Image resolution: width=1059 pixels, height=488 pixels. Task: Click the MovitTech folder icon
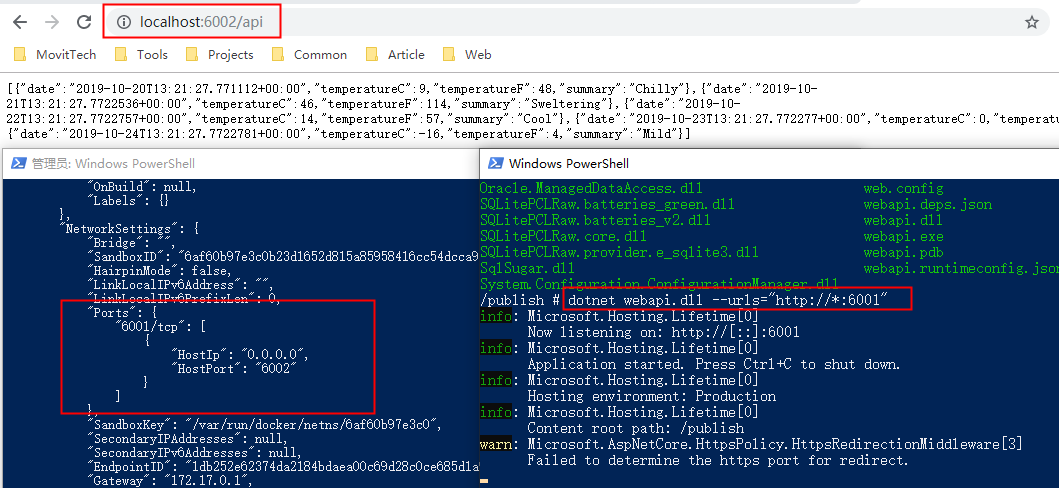20,55
